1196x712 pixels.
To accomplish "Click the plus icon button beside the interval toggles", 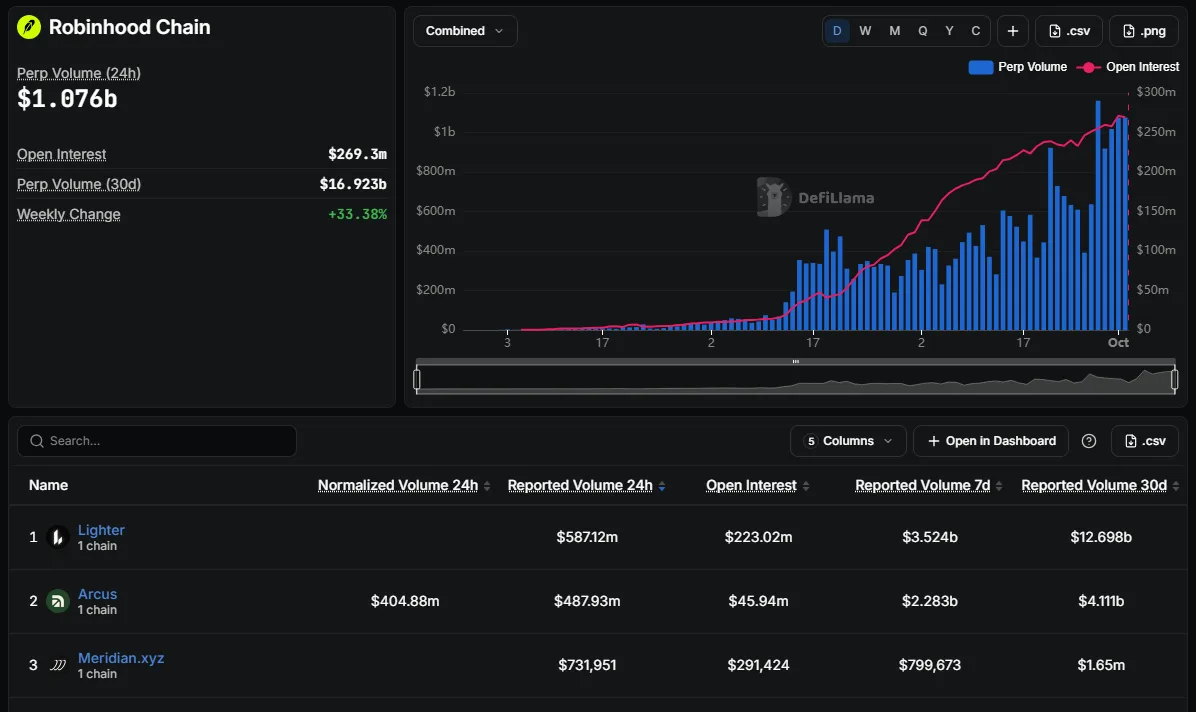I will pos(1013,31).
